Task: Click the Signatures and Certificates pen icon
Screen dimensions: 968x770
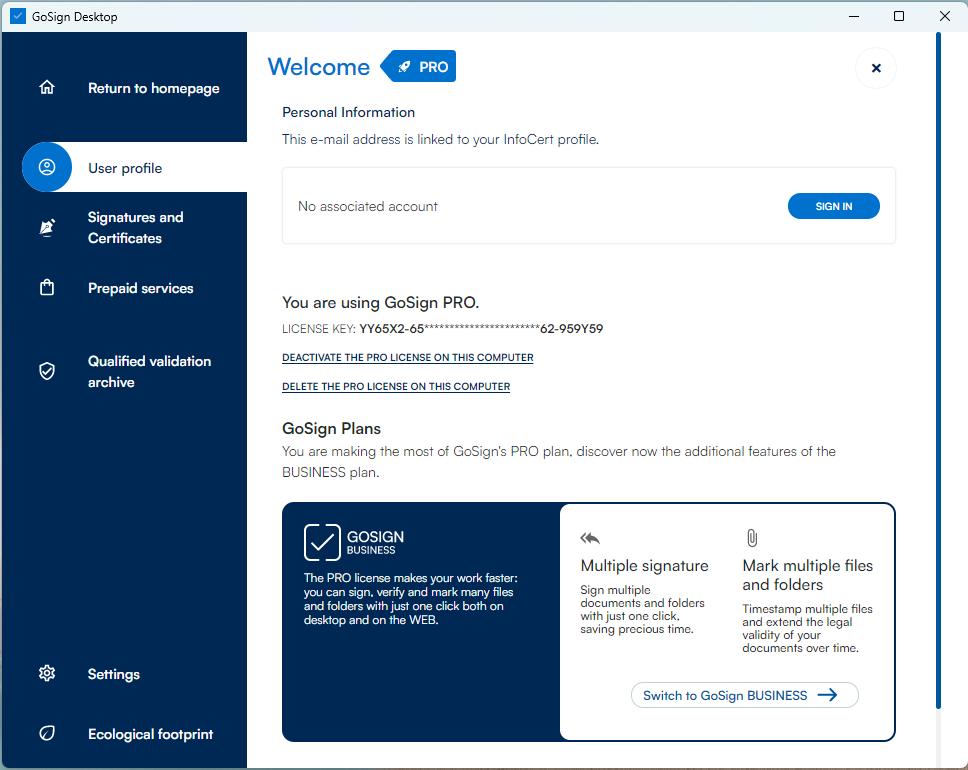Action: click(x=47, y=228)
